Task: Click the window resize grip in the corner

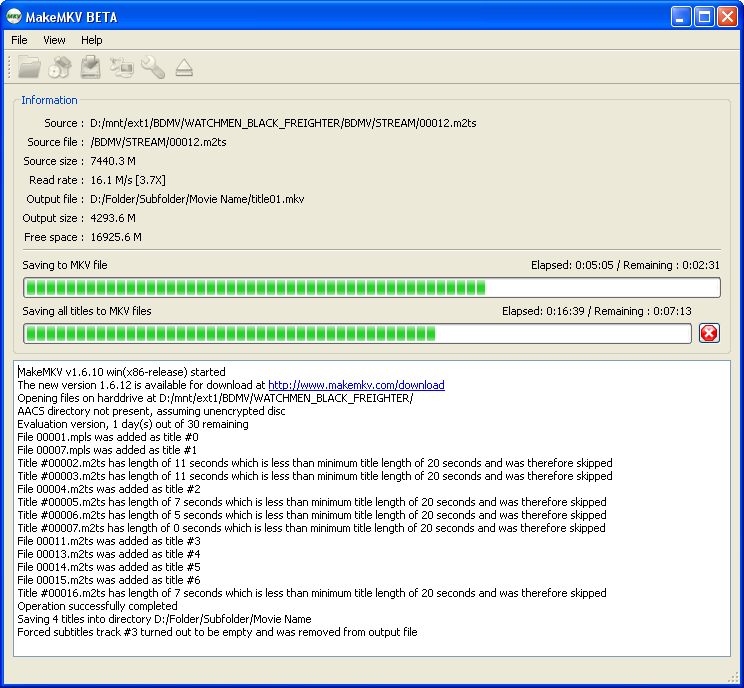Action: coord(734,678)
